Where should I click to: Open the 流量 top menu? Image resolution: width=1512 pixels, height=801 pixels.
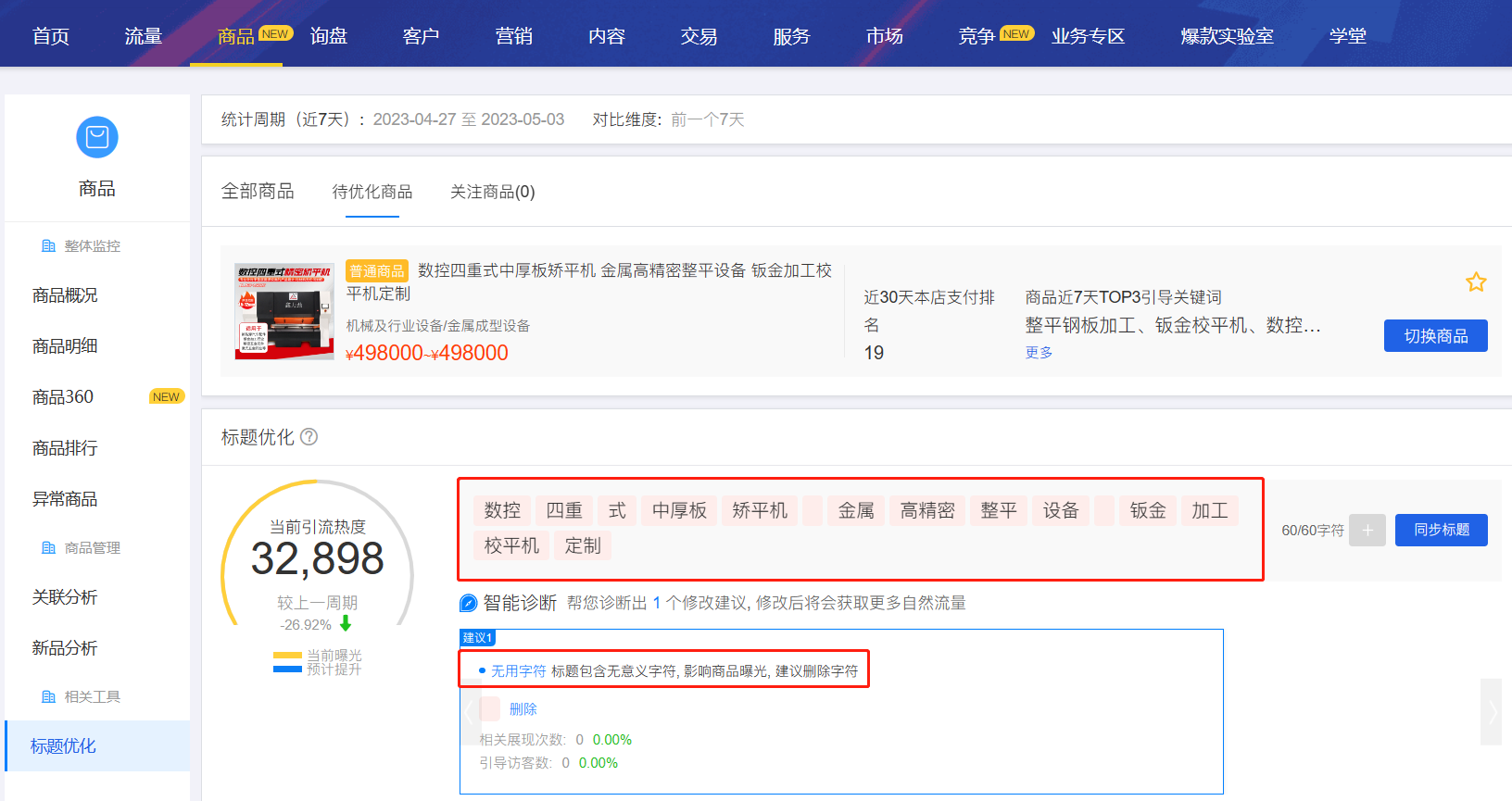[144, 36]
